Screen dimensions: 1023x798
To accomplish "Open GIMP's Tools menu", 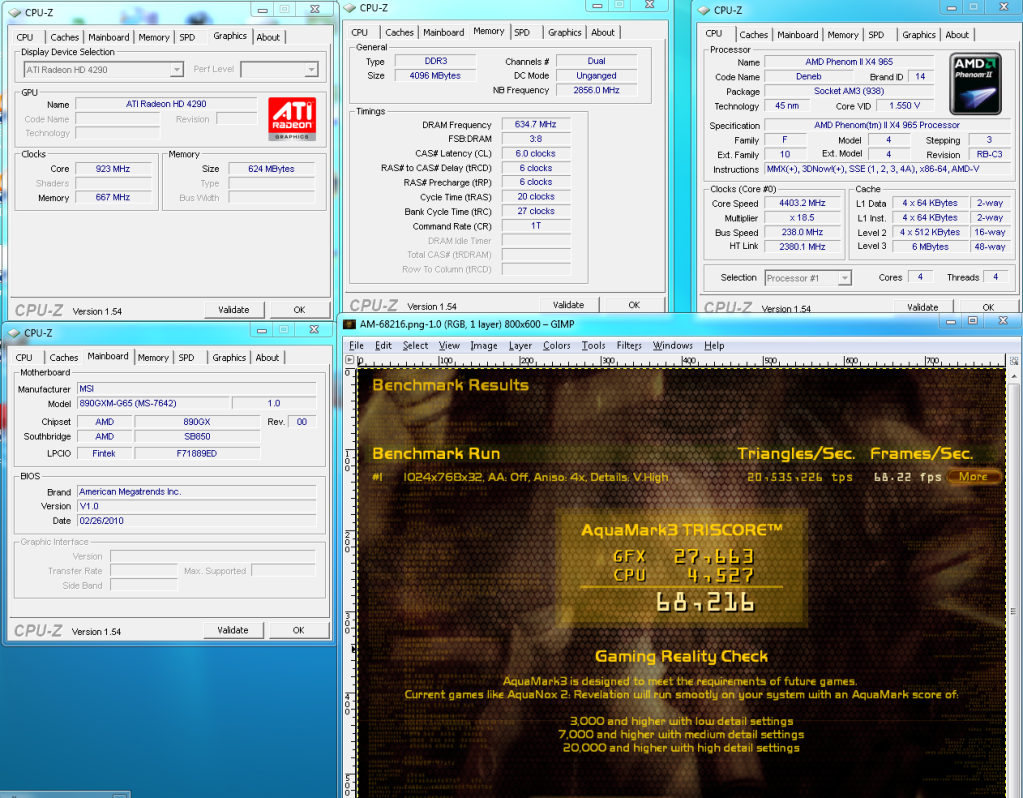I will pos(594,346).
